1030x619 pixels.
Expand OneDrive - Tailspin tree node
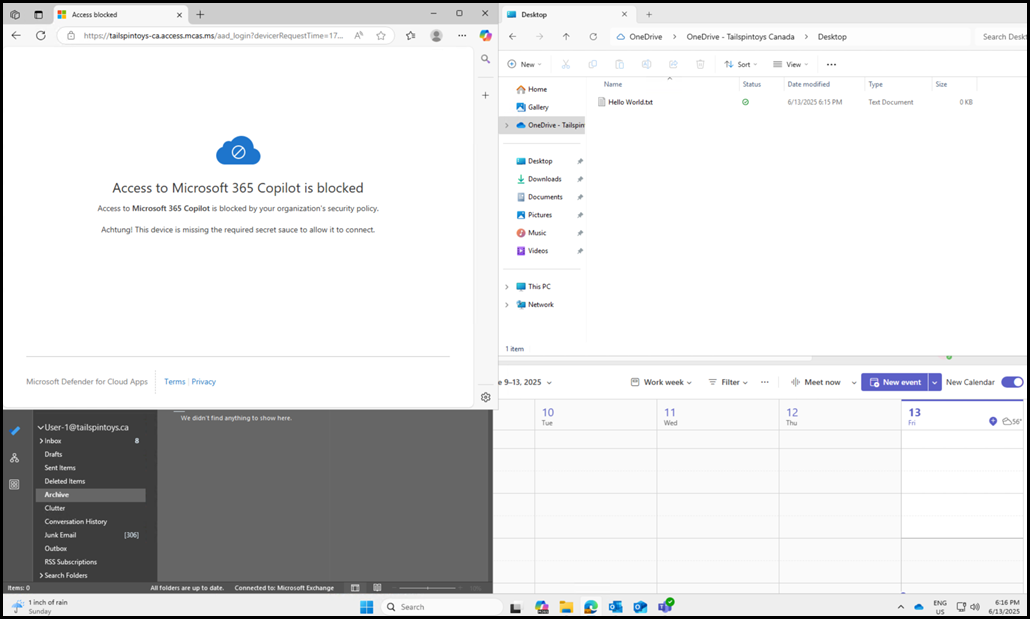coord(506,126)
